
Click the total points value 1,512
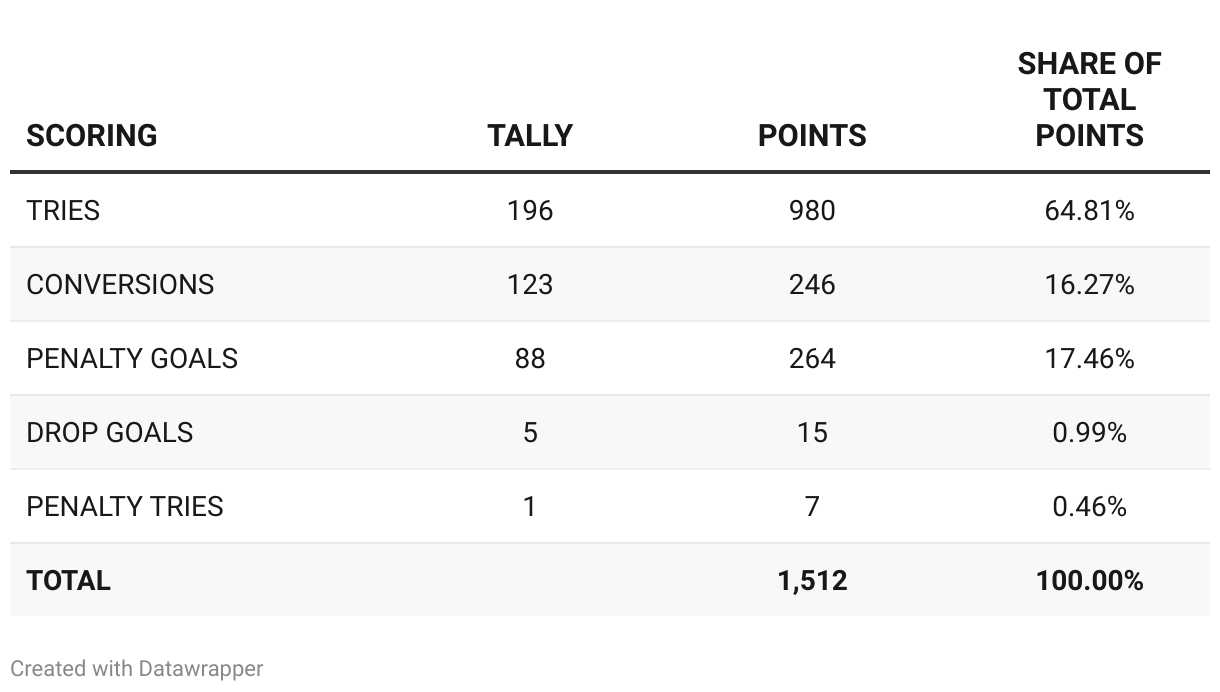point(811,581)
